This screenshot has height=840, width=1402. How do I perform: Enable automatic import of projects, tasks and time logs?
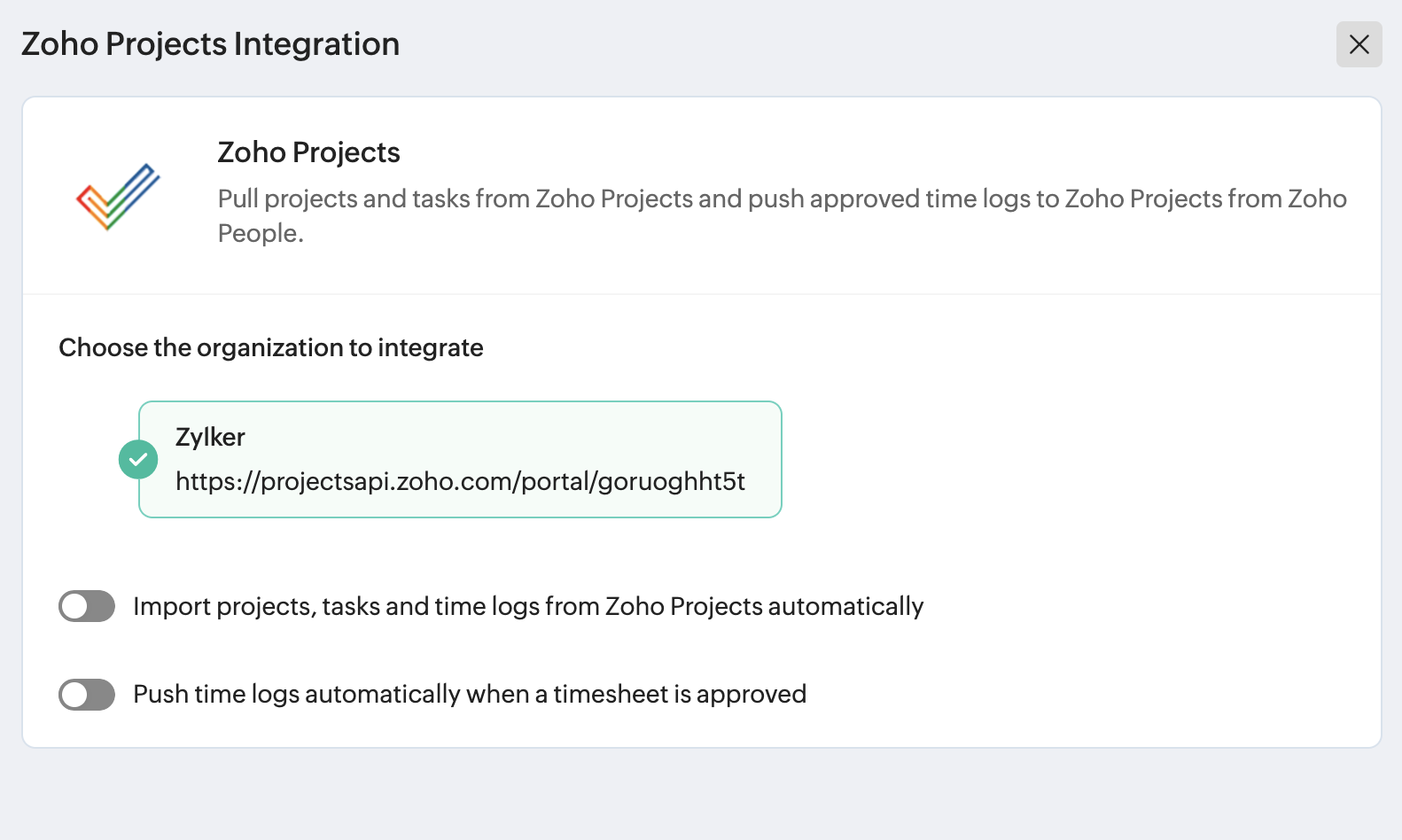(87, 606)
